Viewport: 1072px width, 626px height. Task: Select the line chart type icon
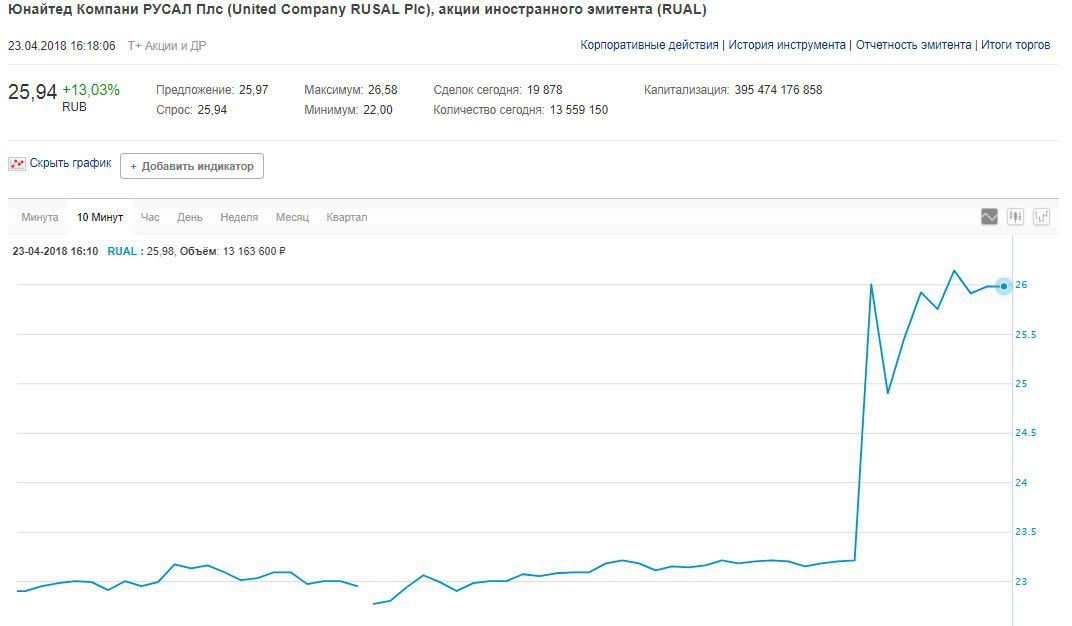(989, 217)
